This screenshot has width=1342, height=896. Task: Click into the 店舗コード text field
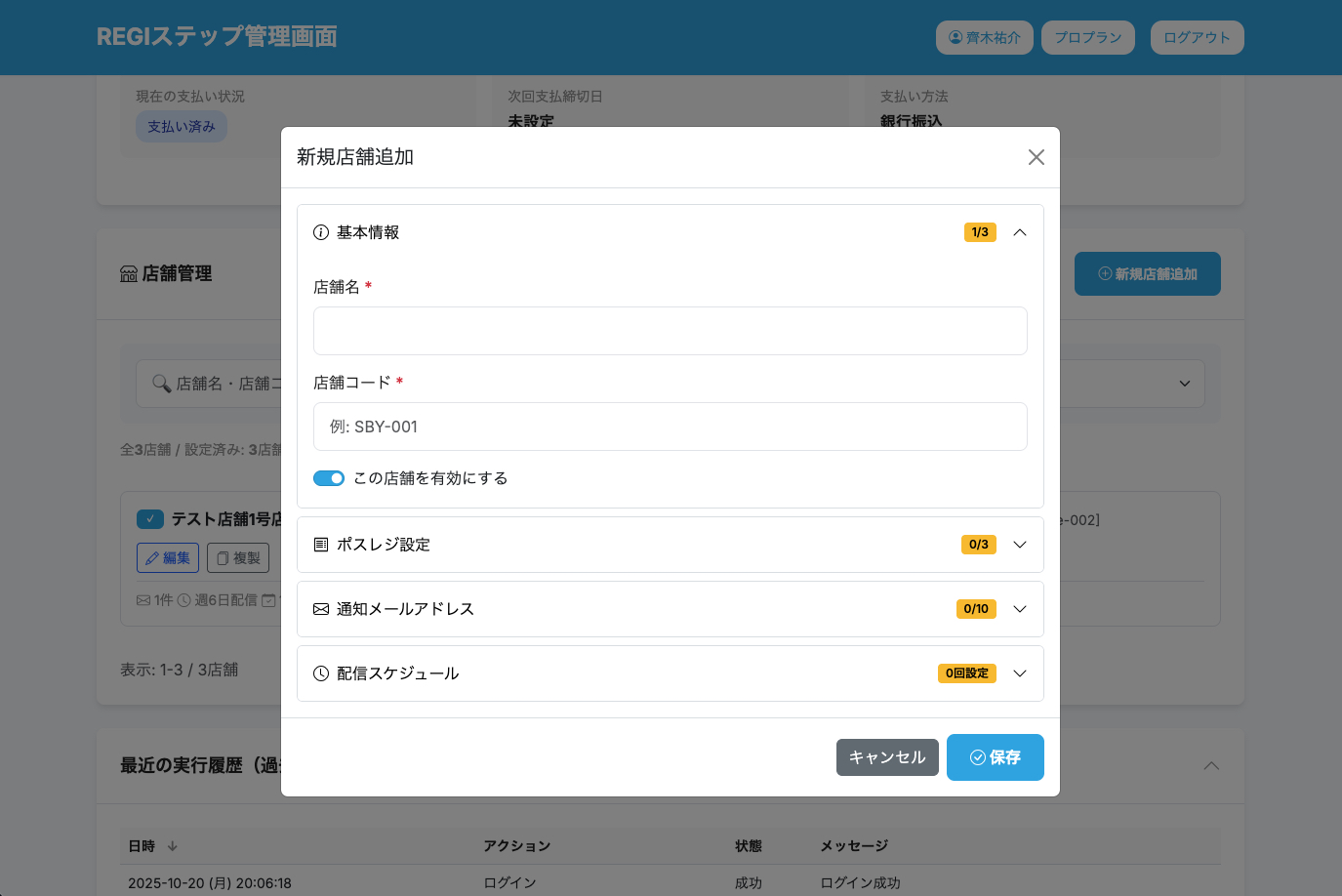pyautogui.click(x=670, y=427)
